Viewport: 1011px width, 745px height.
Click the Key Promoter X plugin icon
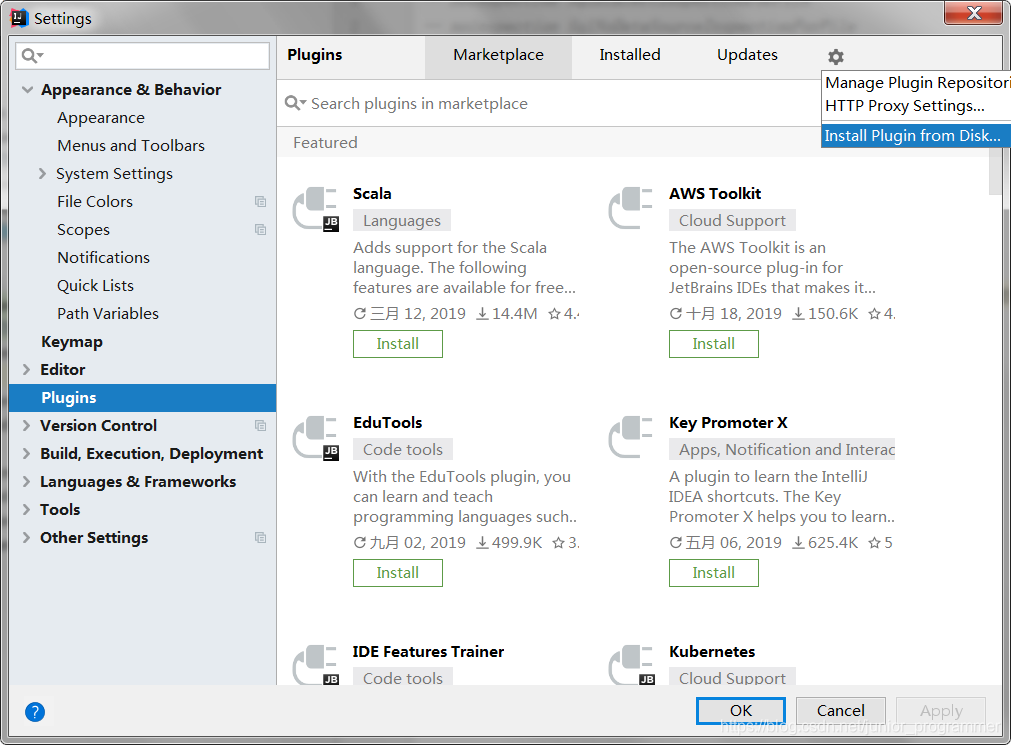click(x=631, y=437)
